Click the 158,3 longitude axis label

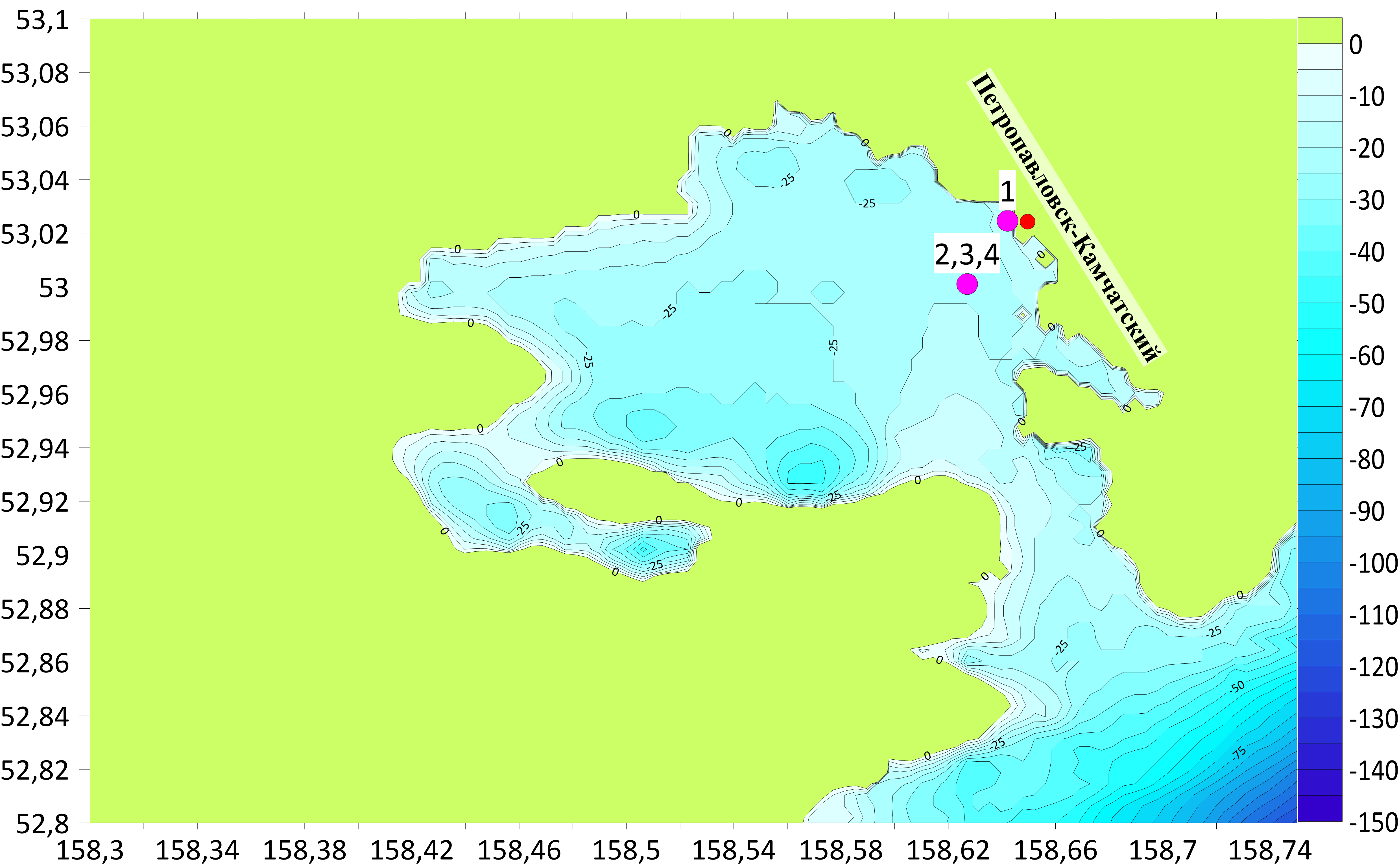pos(90,851)
